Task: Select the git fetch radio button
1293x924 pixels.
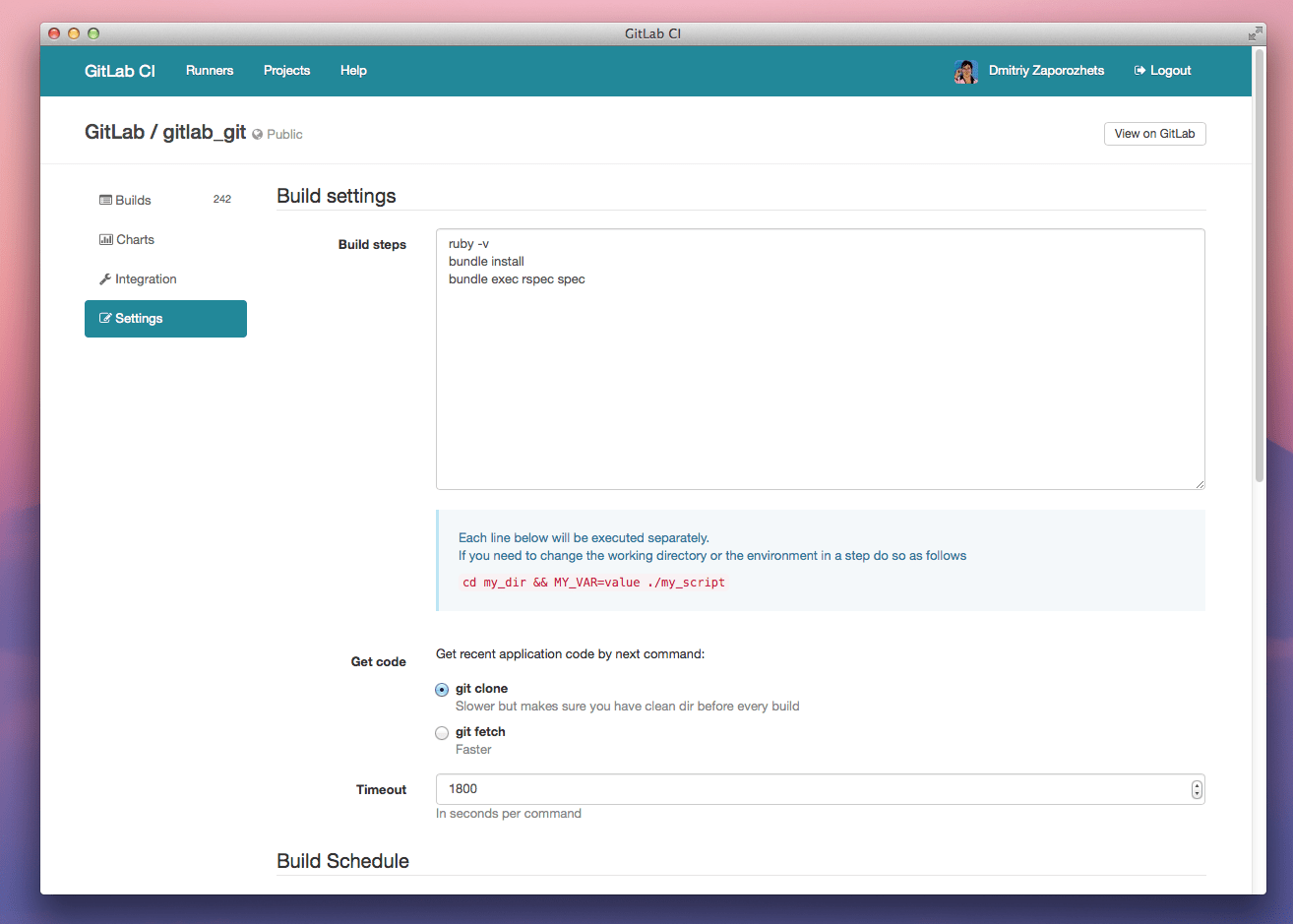Action: click(442, 733)
